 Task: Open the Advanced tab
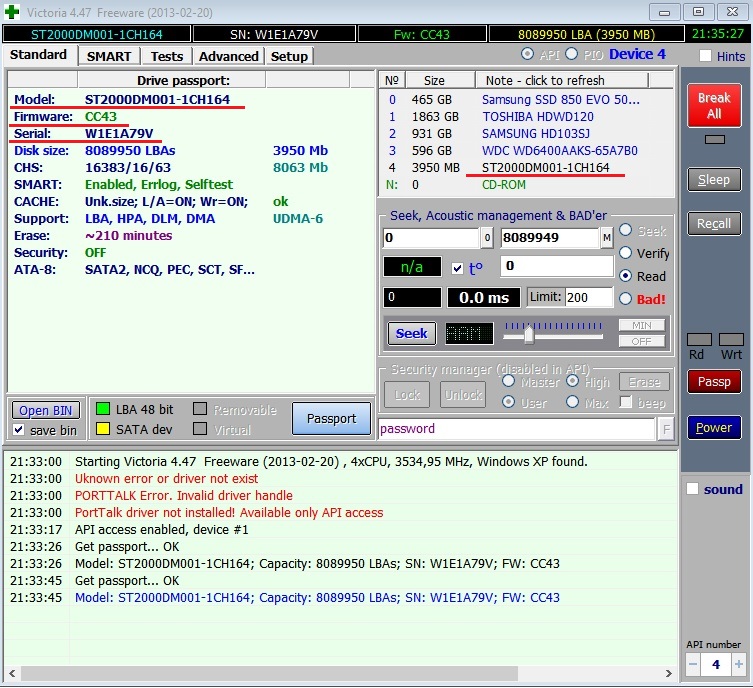click(229, 56)
